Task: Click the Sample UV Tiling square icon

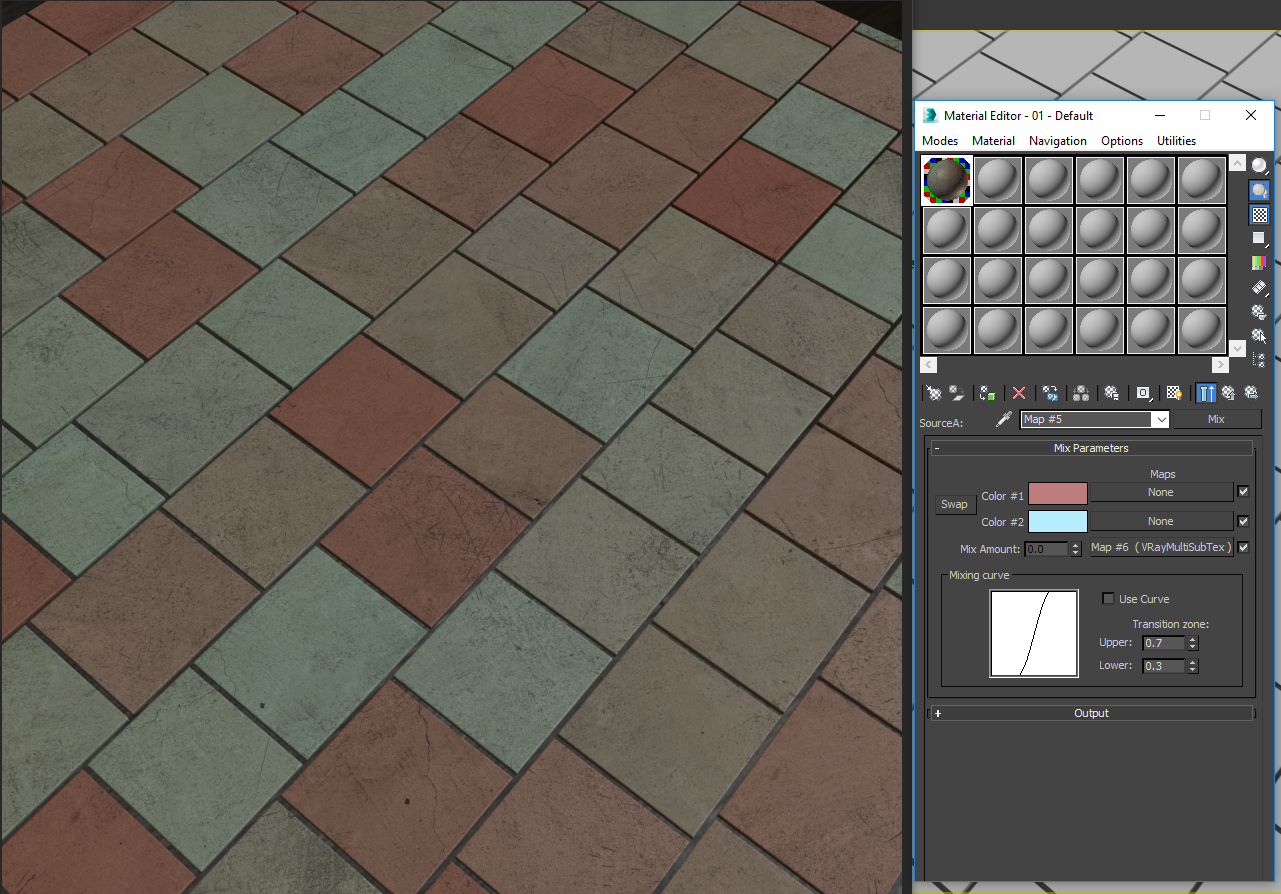Action: (1259, 238)
